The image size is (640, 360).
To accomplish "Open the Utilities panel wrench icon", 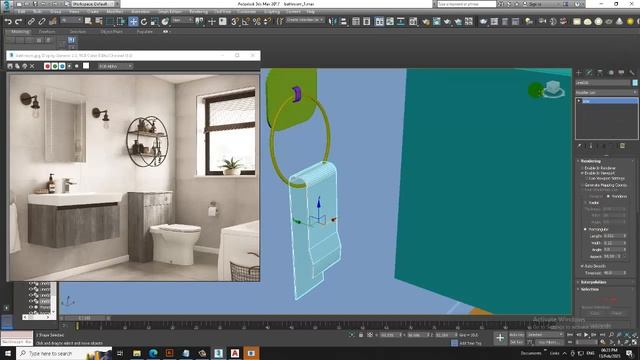I will (x=632, y=73).
